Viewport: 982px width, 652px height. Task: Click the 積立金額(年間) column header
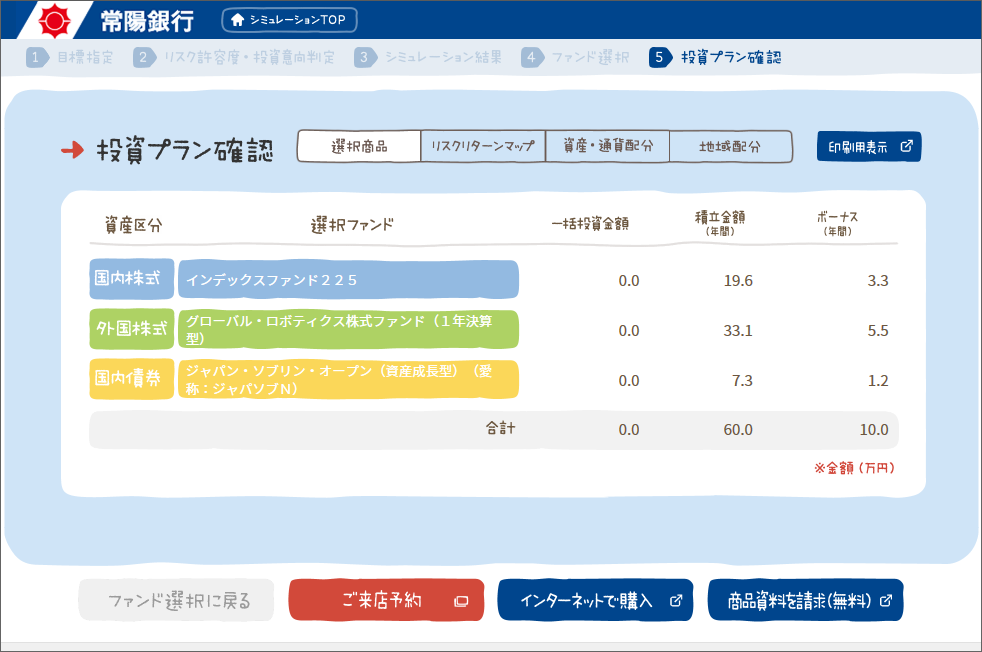coord(720,223)
